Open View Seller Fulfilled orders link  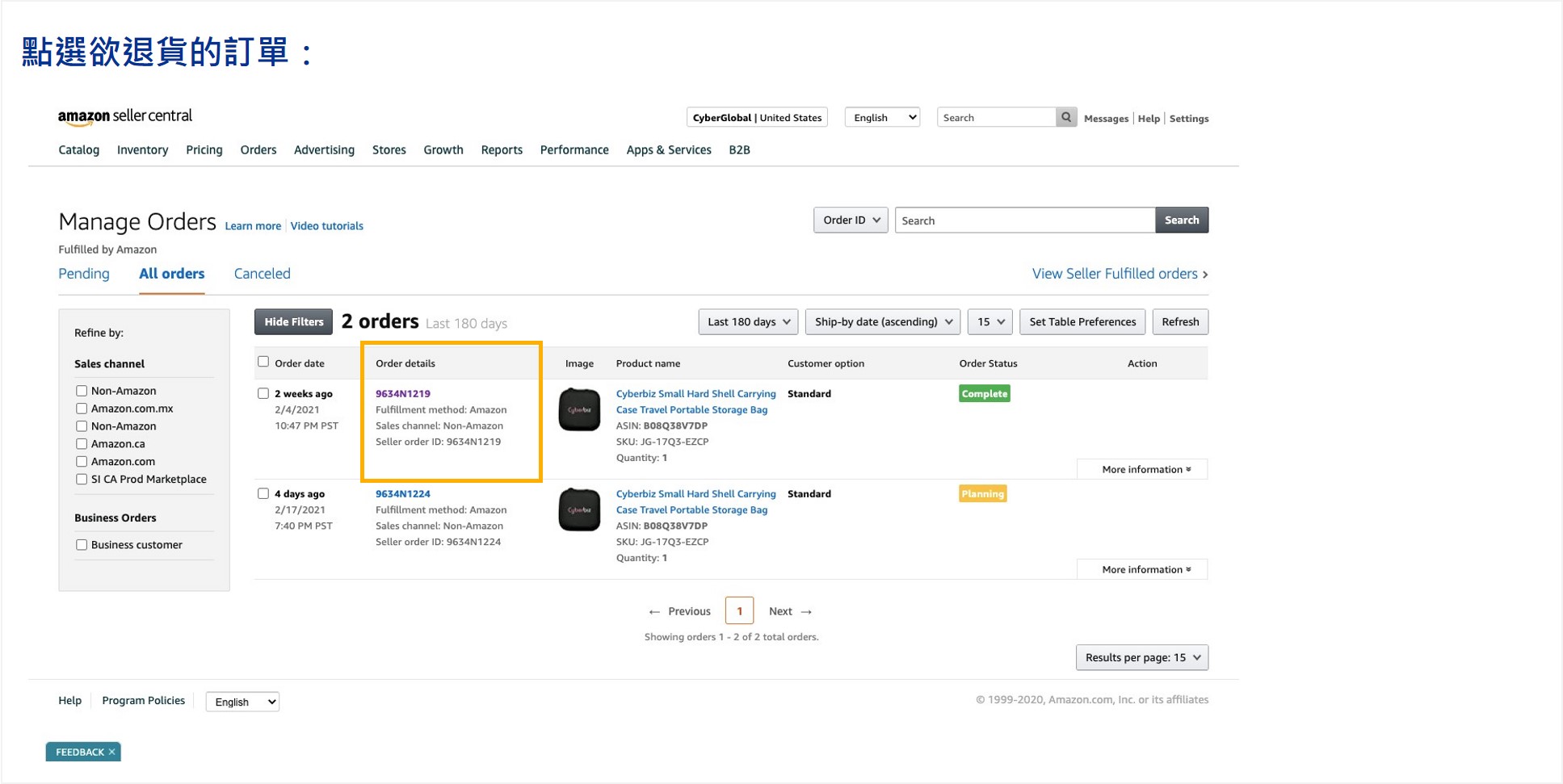click(1120, 274)
